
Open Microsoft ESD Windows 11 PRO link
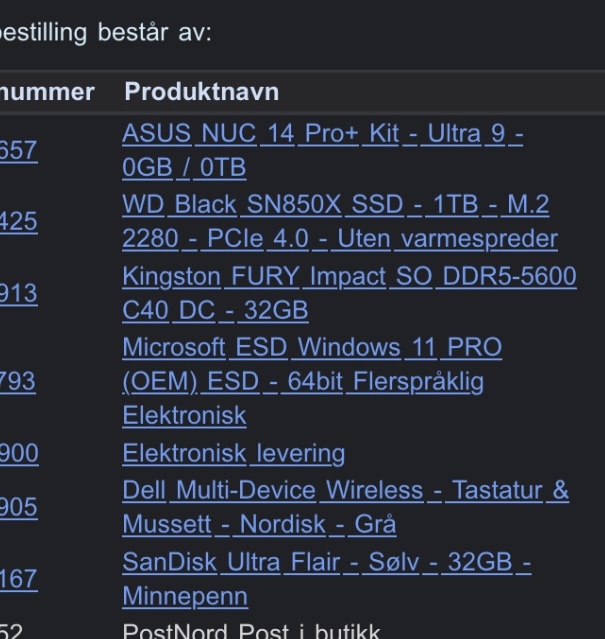[311, 349]
